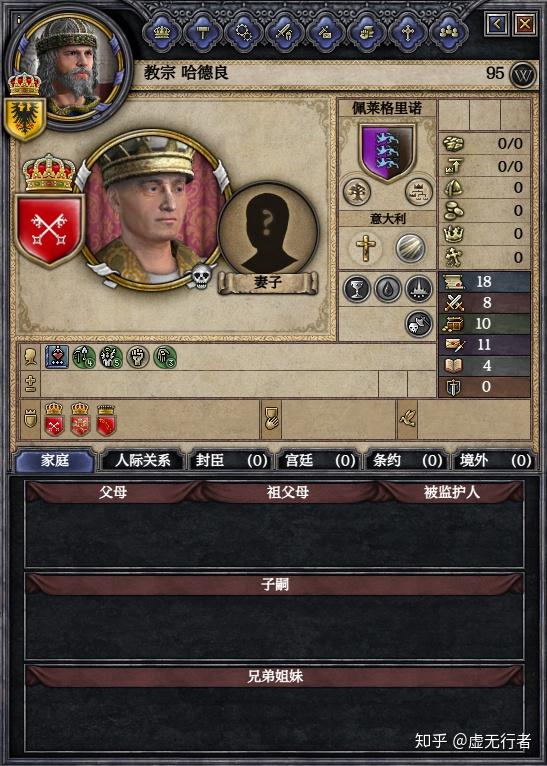Viewport: 547px width, 766px height.
Task: Switch to the 封臣 tab
Action: coord(231,461)
